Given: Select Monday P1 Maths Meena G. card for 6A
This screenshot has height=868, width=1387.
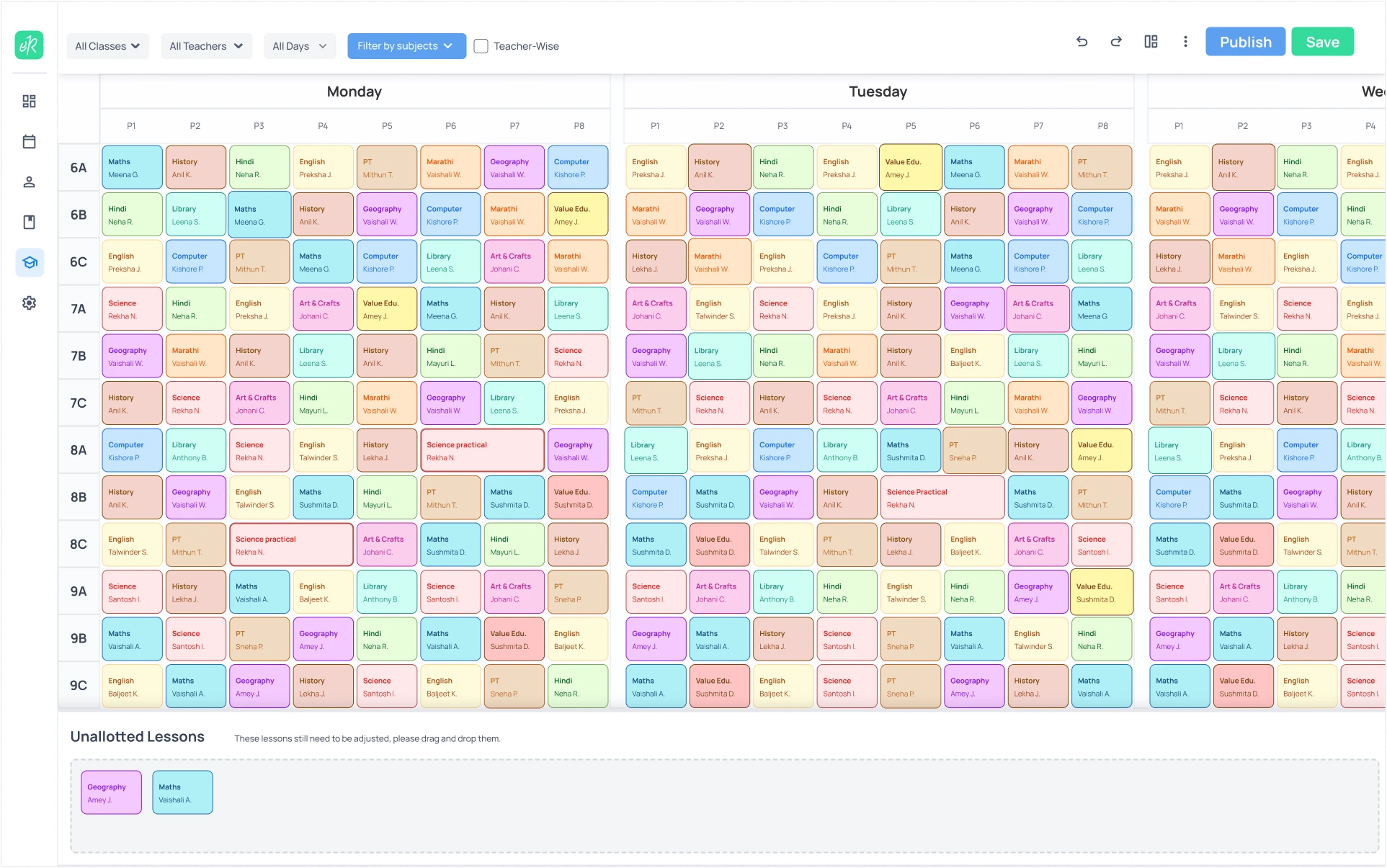Looking at the screenshot, I should pyautogui.click(x=132, y=168).
